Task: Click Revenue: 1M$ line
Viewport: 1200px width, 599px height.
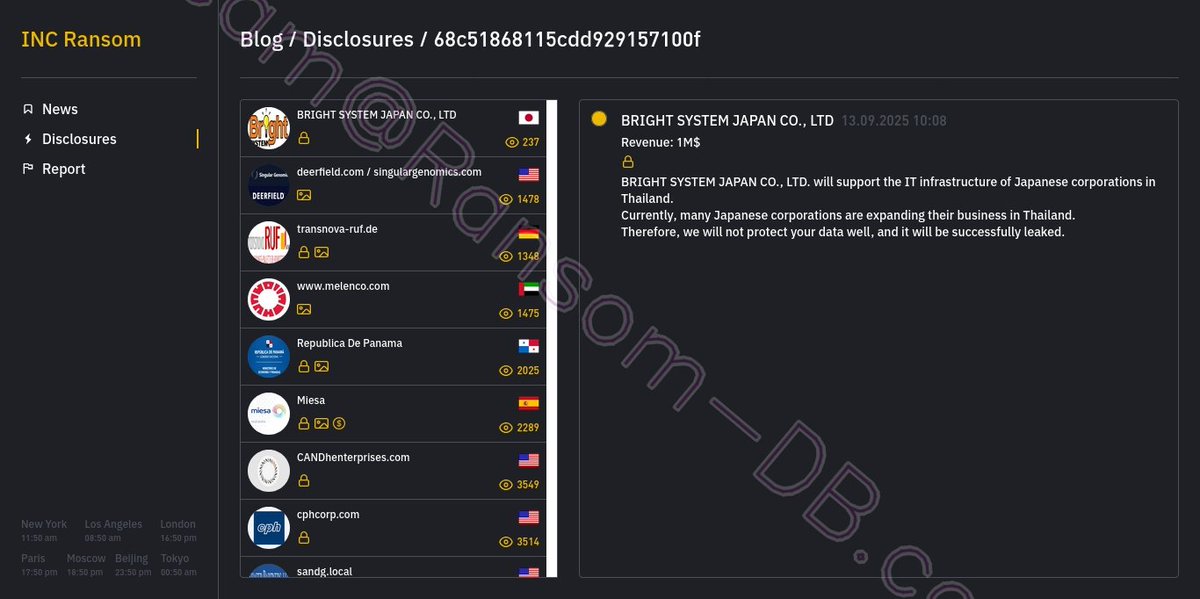Action: pyautogui.click(x=660, y=142)
